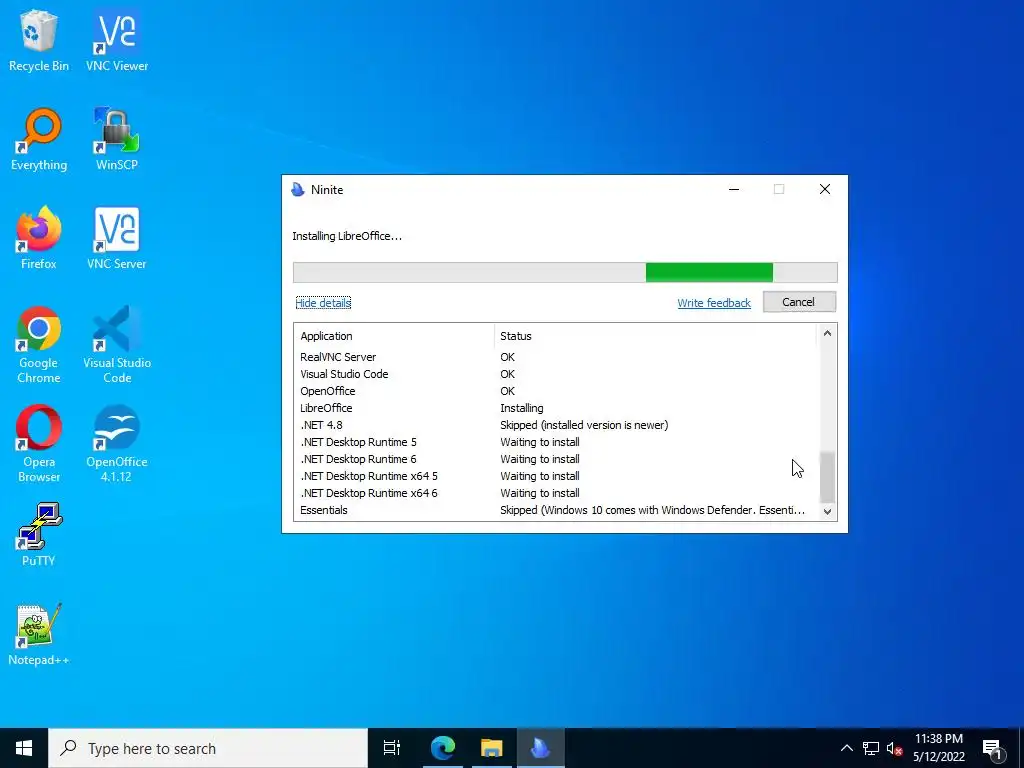Click the details list scrollbar thumb
Screen dimensions: 1024x768
click(827, 477)
